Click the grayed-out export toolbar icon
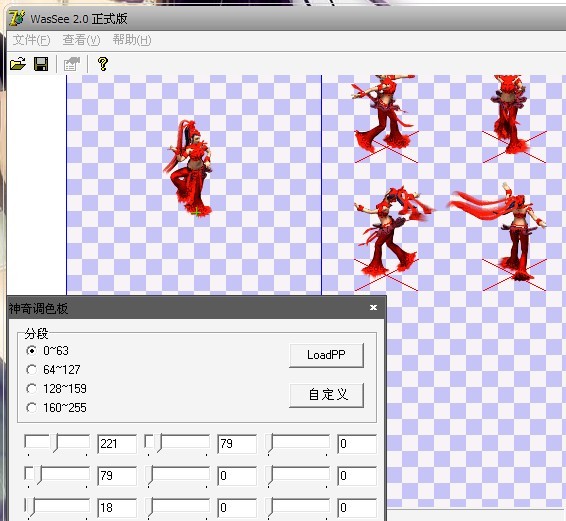The width and height of the screenshot is (566, 521). [x=71, y=64]
